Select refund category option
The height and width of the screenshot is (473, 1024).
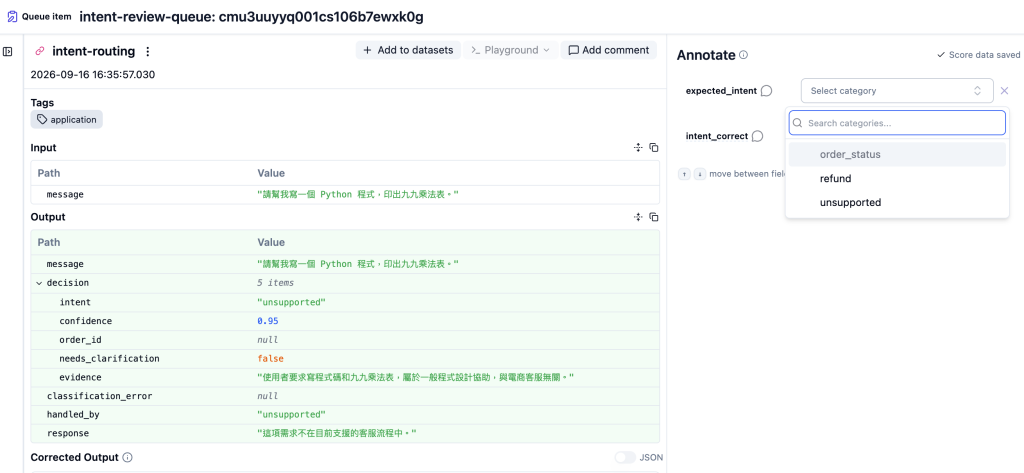point(897,178)
